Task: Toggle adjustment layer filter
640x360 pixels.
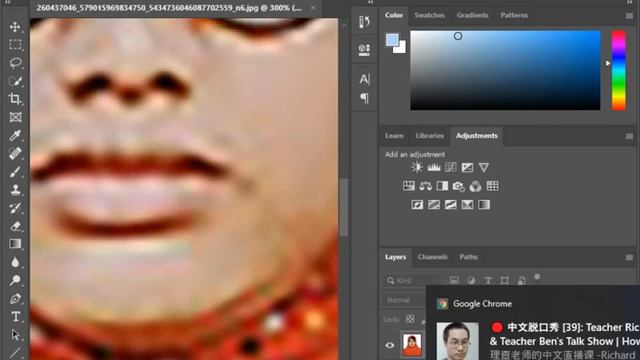Action: tap(471, 280)
